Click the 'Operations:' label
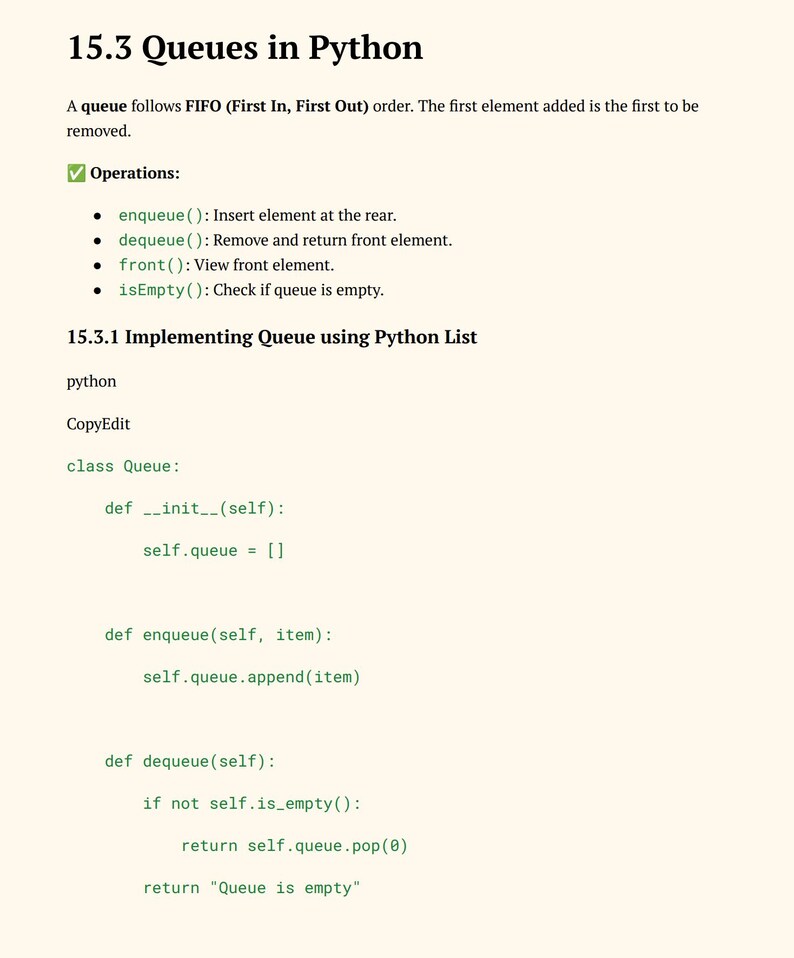 click(135, 173)
